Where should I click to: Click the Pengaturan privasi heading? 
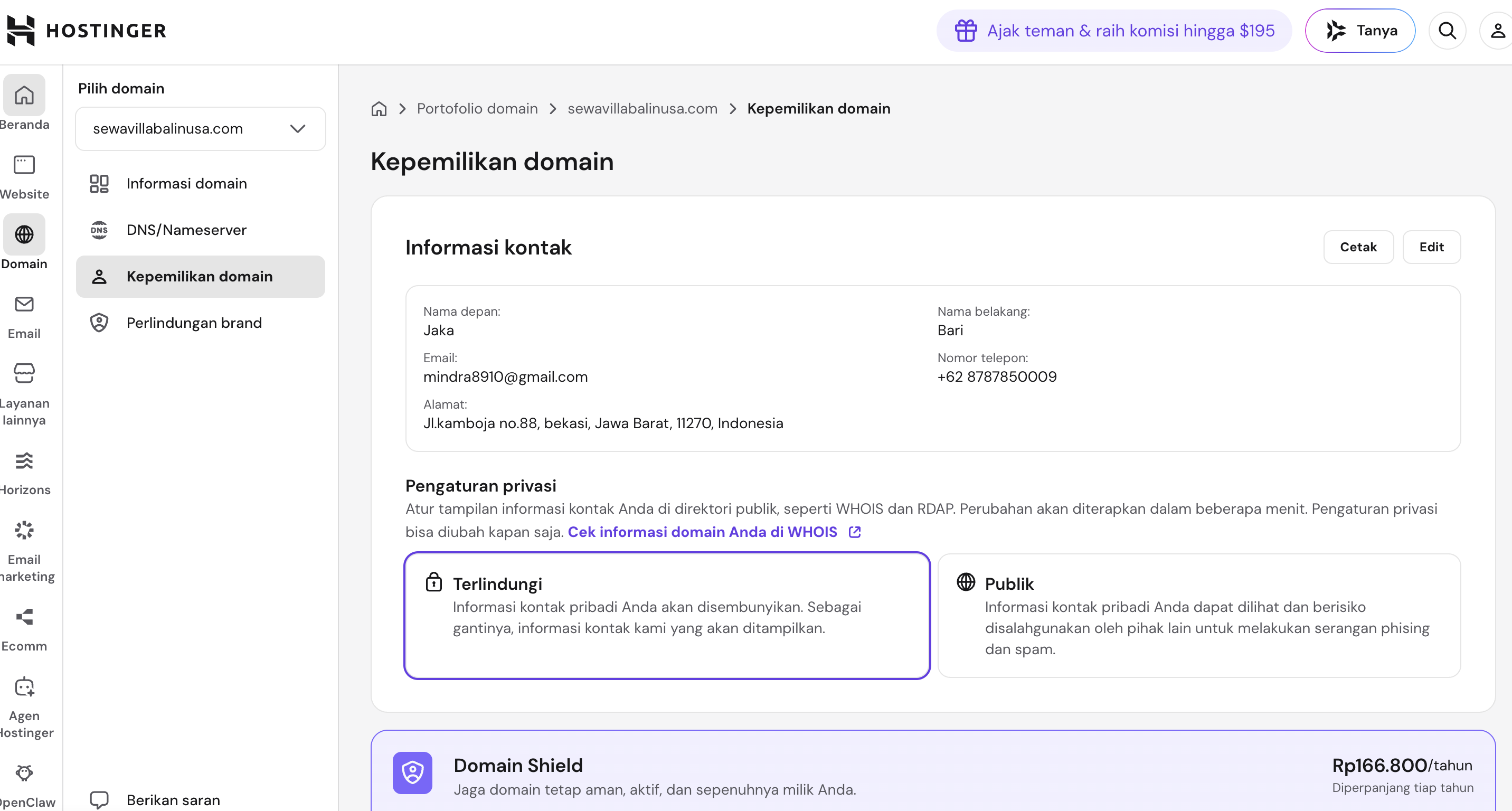pyautogui.click(x=481, y=486)
